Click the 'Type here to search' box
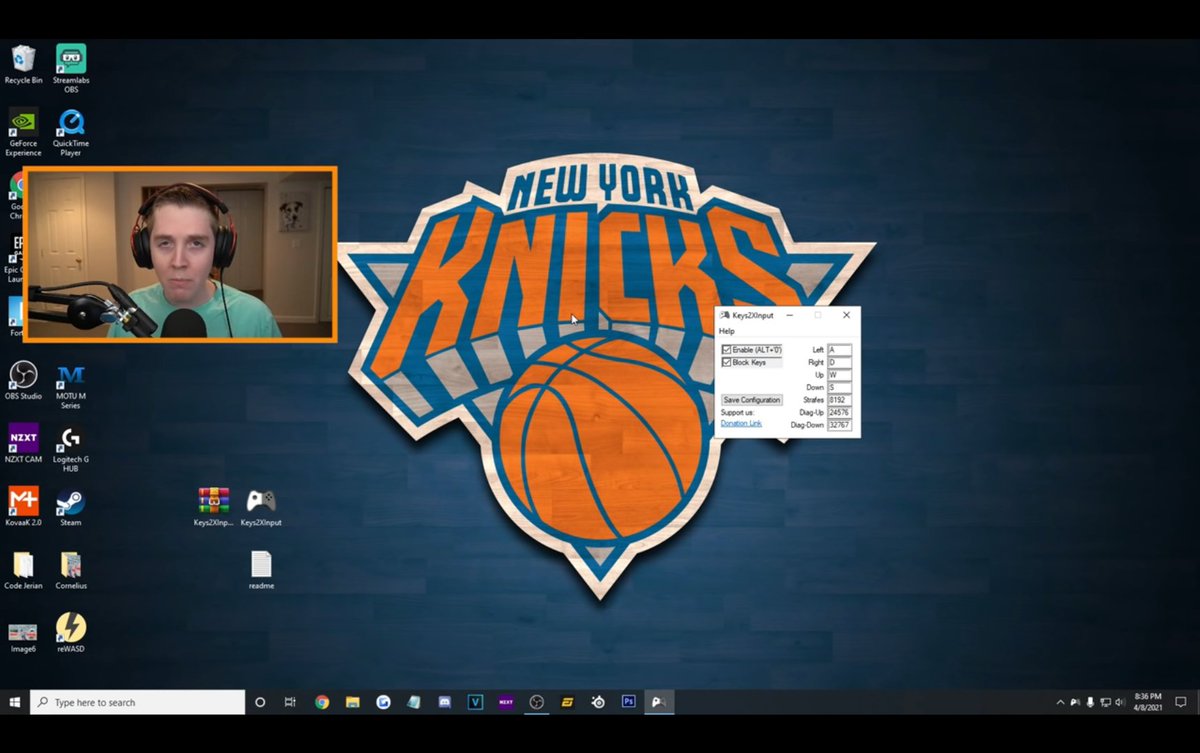This screenshot has width=1200, height=753. (137, 702)
